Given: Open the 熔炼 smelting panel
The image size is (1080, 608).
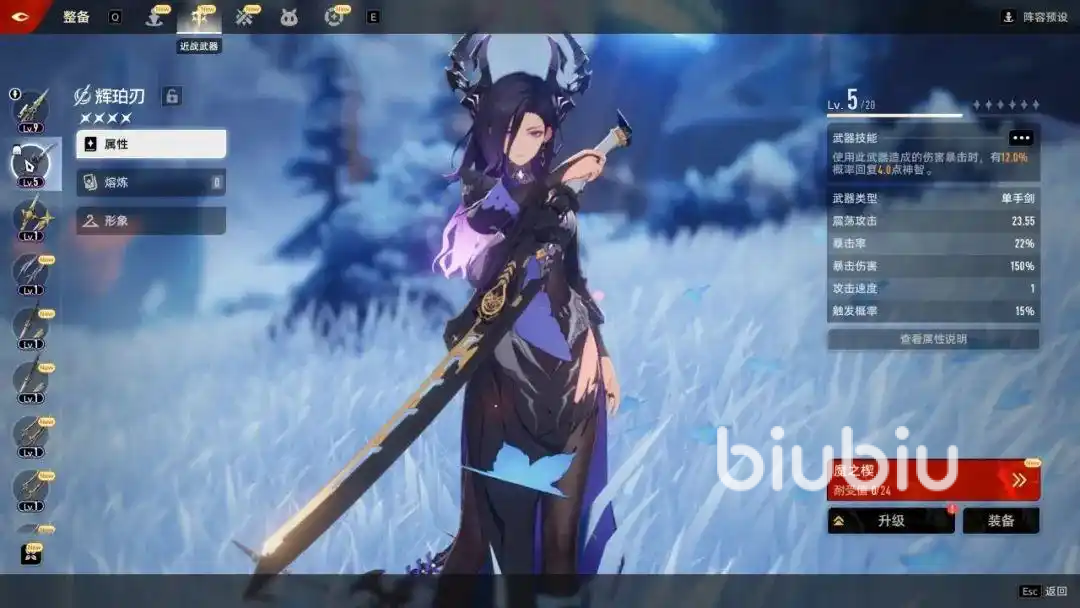Looking at the screenshot, I should click(x=151, y=183).
